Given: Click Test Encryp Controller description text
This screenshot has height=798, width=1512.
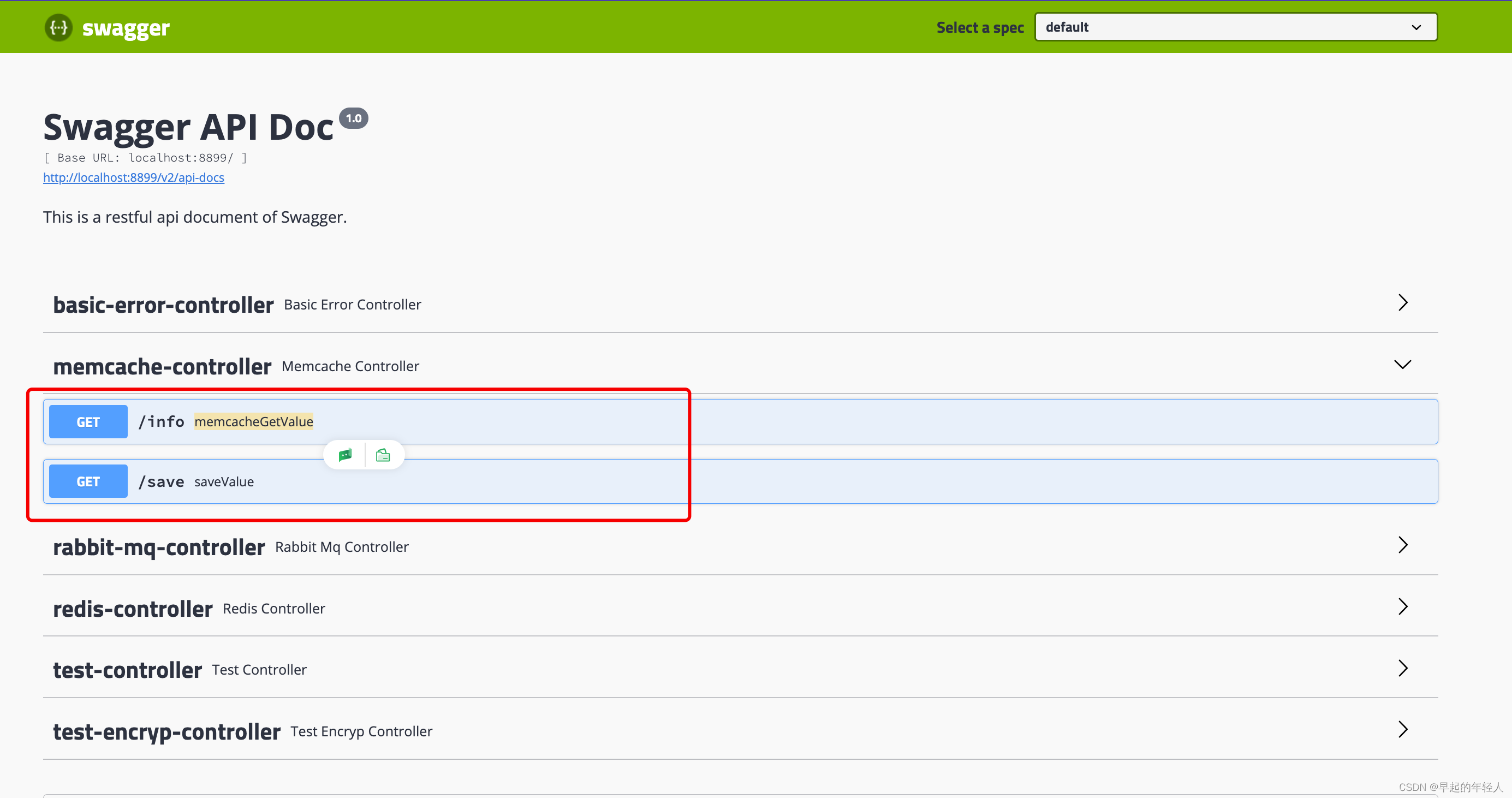Looking at the screenshot, I should click(361, 731).
